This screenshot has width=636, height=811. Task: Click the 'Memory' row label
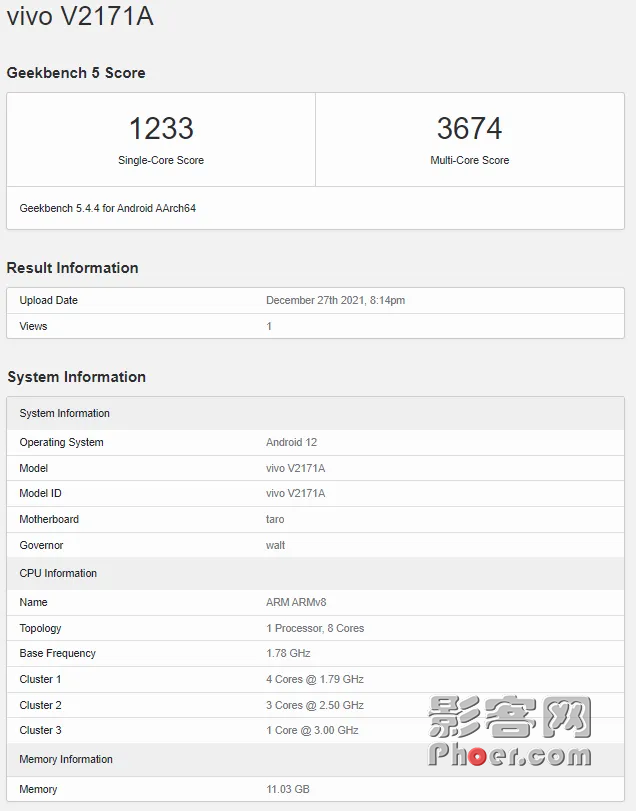38,789
